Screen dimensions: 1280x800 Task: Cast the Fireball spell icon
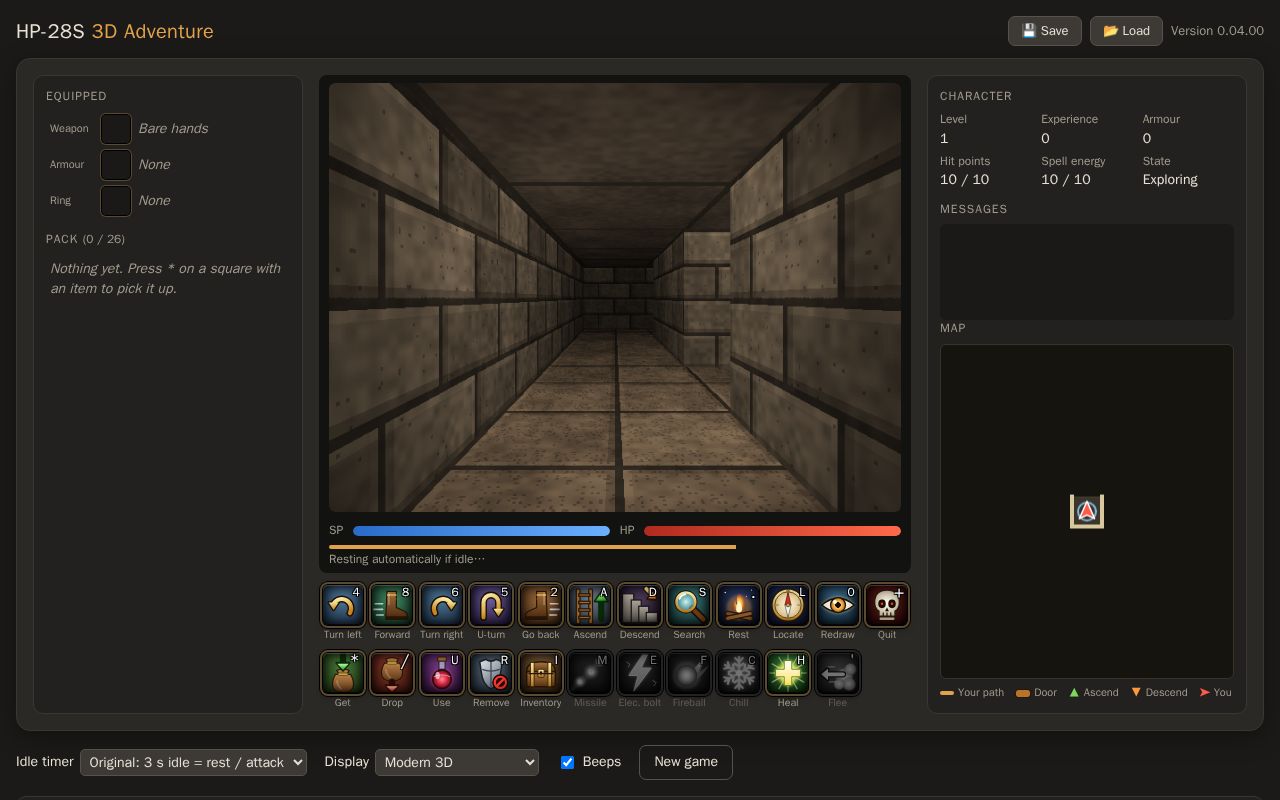pyautogui.click(x=689, y=673)
